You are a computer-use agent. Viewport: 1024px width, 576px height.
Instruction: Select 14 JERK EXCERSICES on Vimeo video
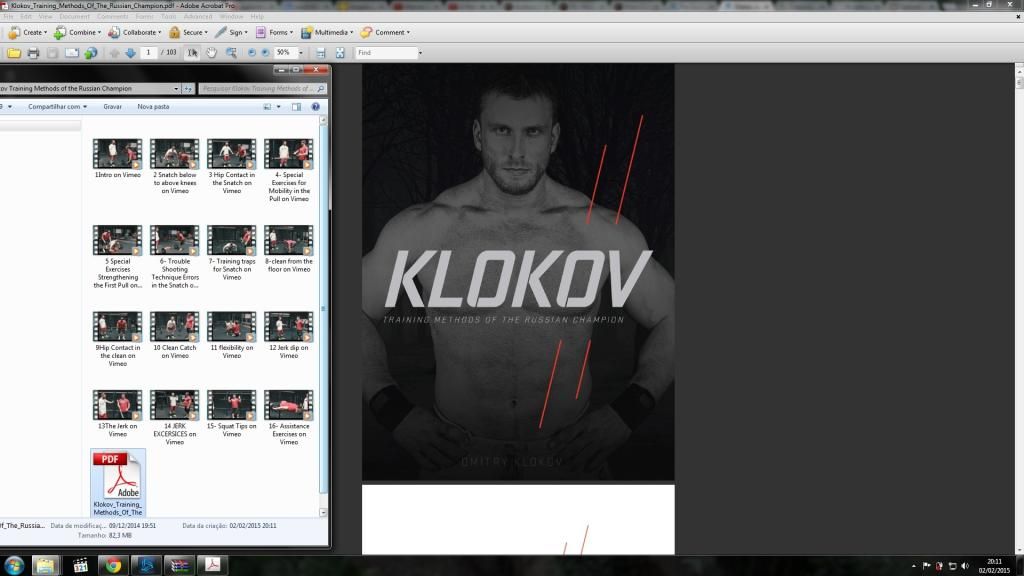tap(174, 417)
